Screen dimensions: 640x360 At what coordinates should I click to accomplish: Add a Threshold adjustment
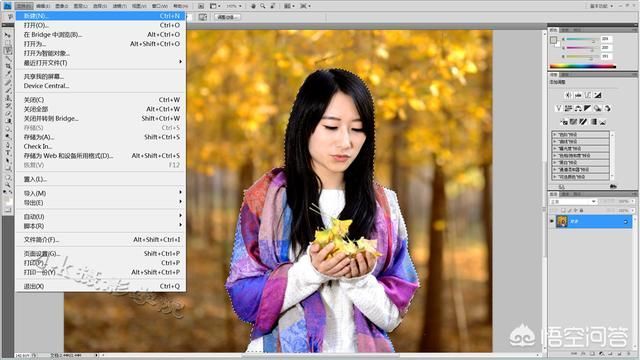[x=582, y=122]
